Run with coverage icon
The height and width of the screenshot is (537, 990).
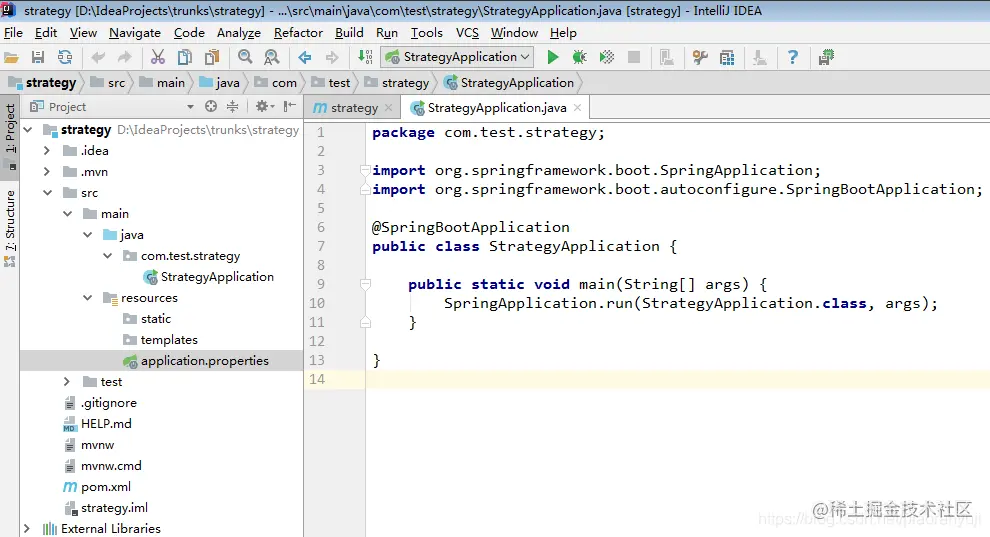pyautogui.click(x=606, y=57)
